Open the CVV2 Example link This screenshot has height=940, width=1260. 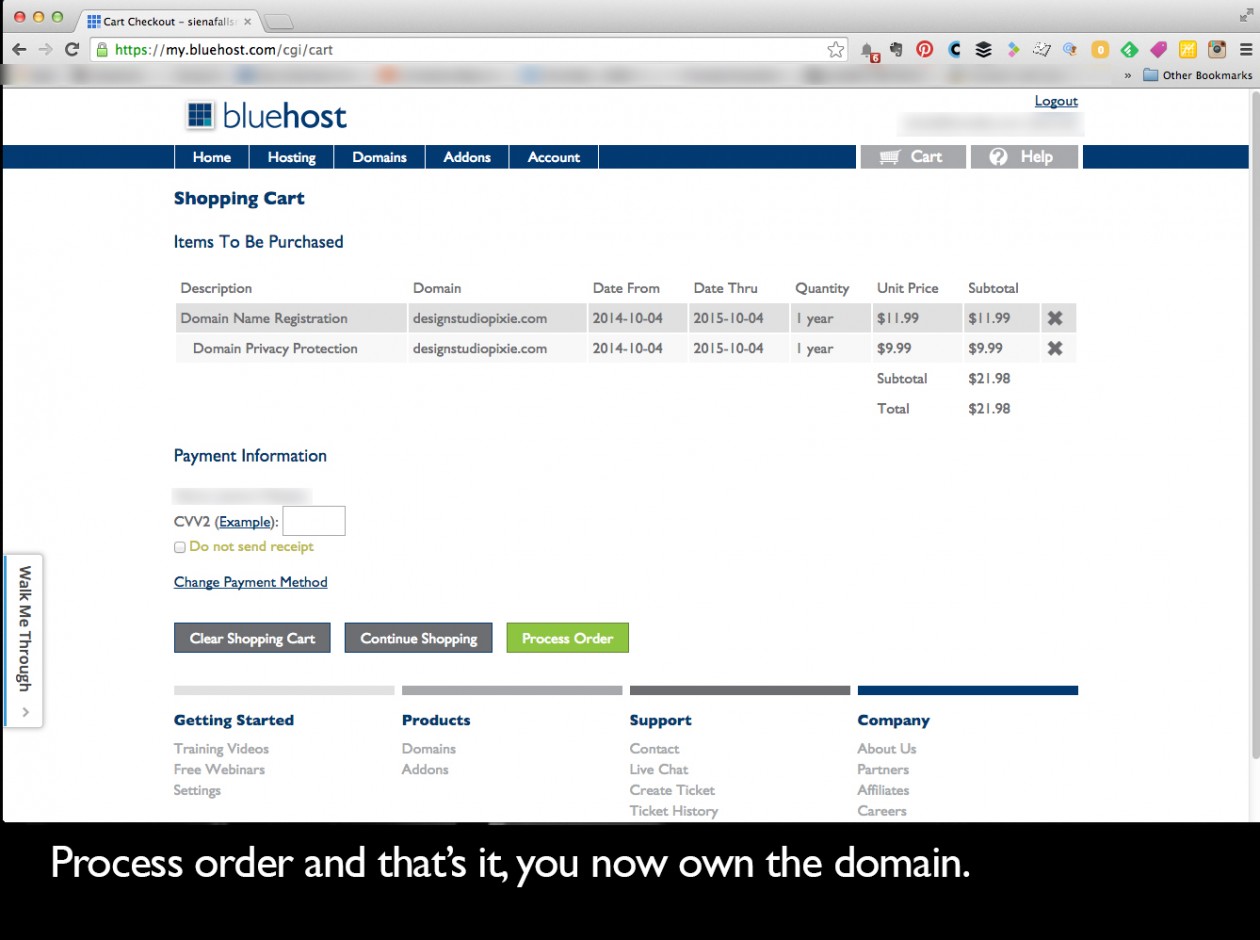tap(245, 522)
